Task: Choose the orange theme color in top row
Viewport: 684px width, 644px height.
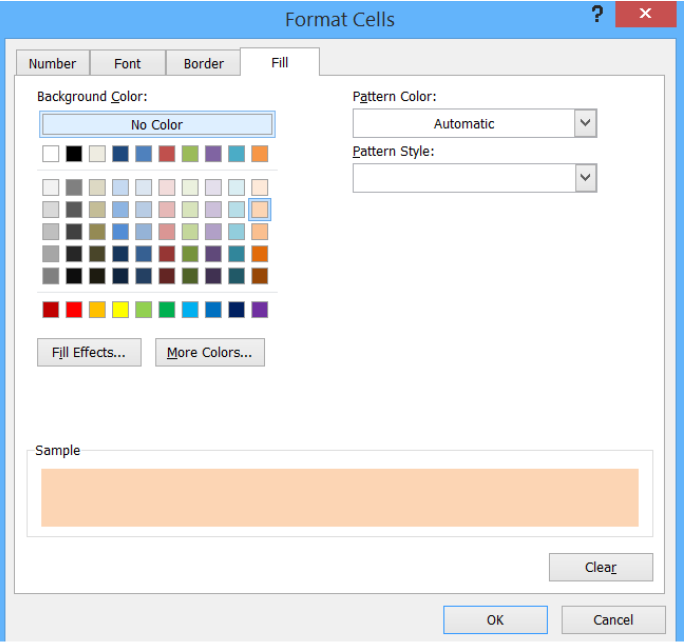Action: pos(259,154)
